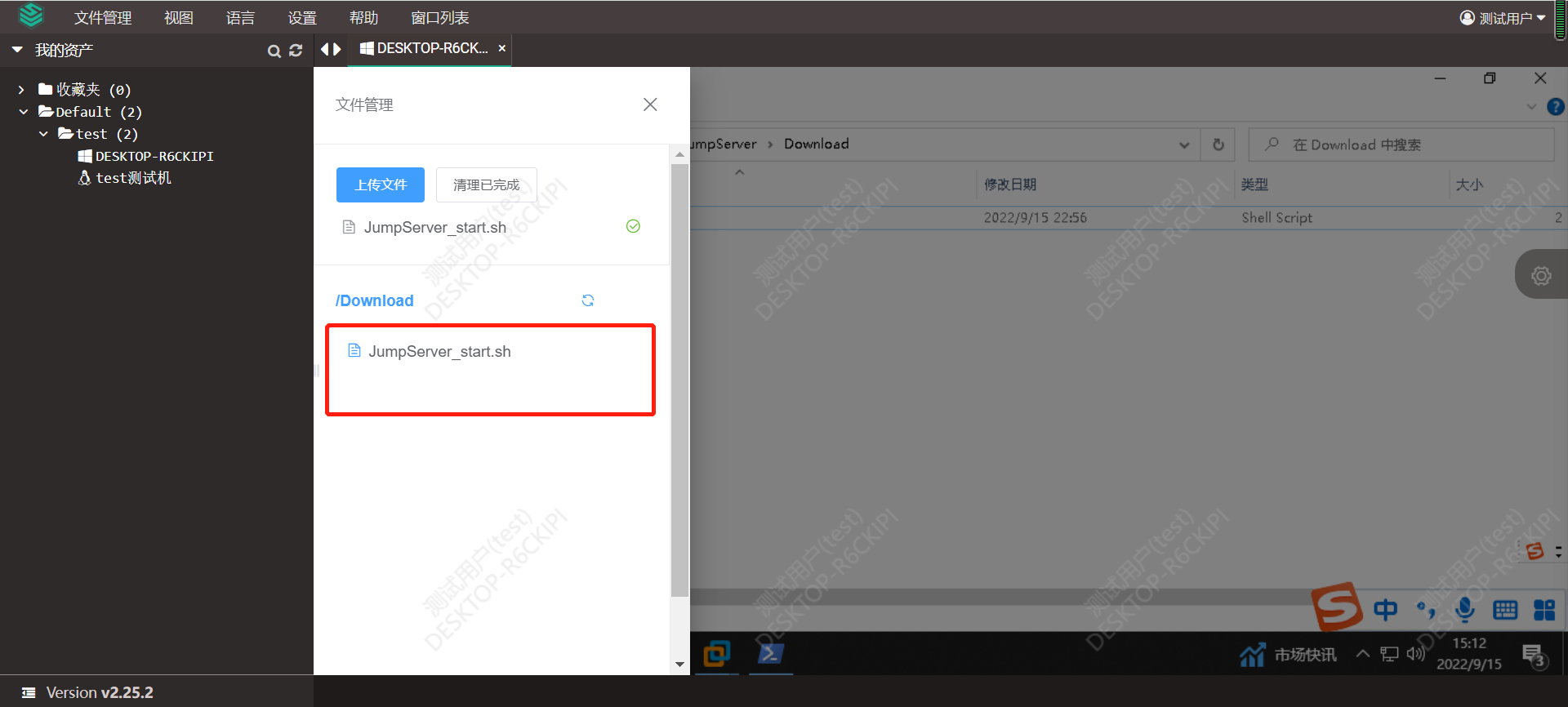
Task: Open the Sogou toolbox grid icon
Action: click(1544, 610)
